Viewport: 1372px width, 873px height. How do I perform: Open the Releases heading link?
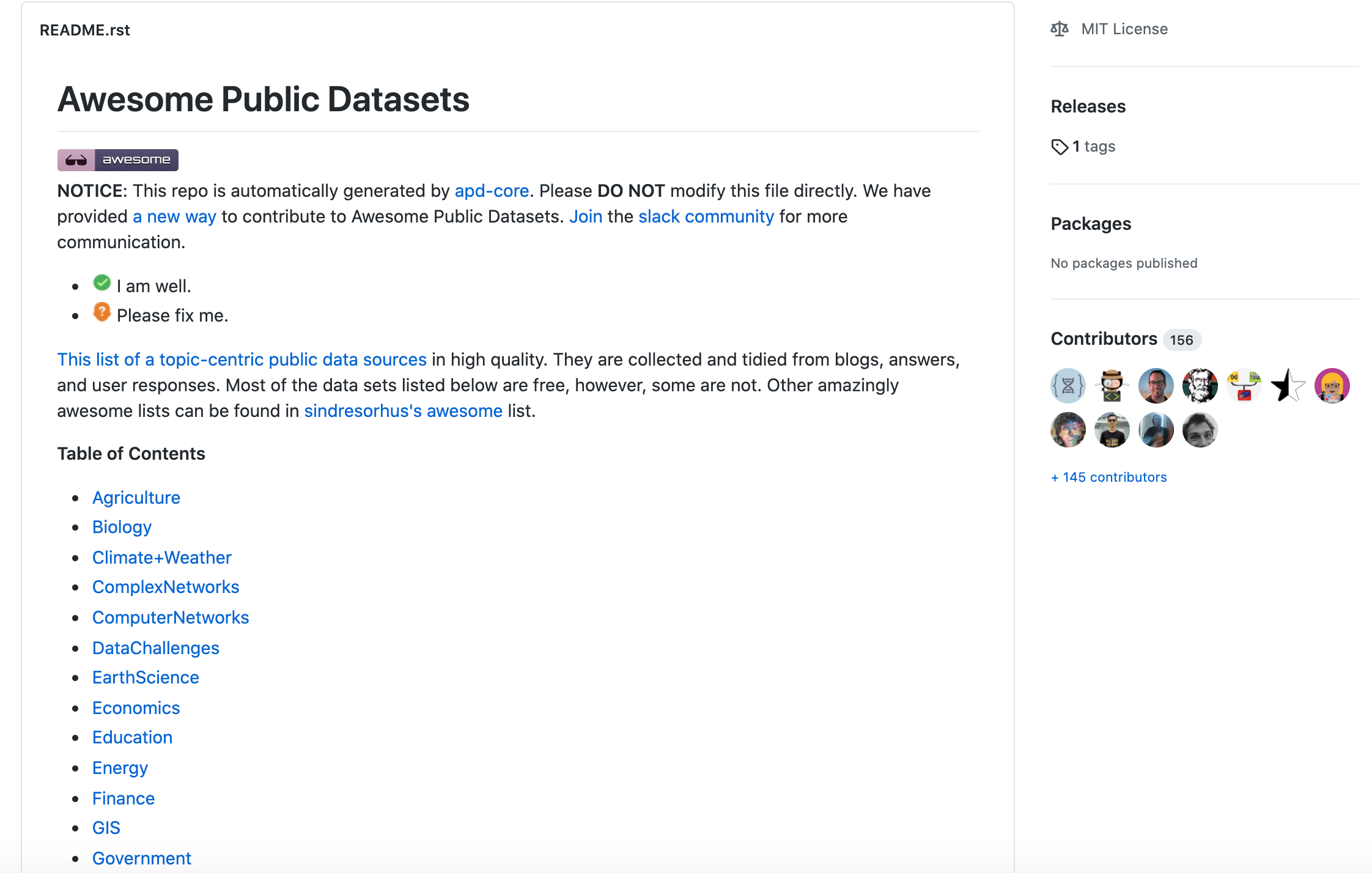pyautogui.click(x=1088, y=106)
